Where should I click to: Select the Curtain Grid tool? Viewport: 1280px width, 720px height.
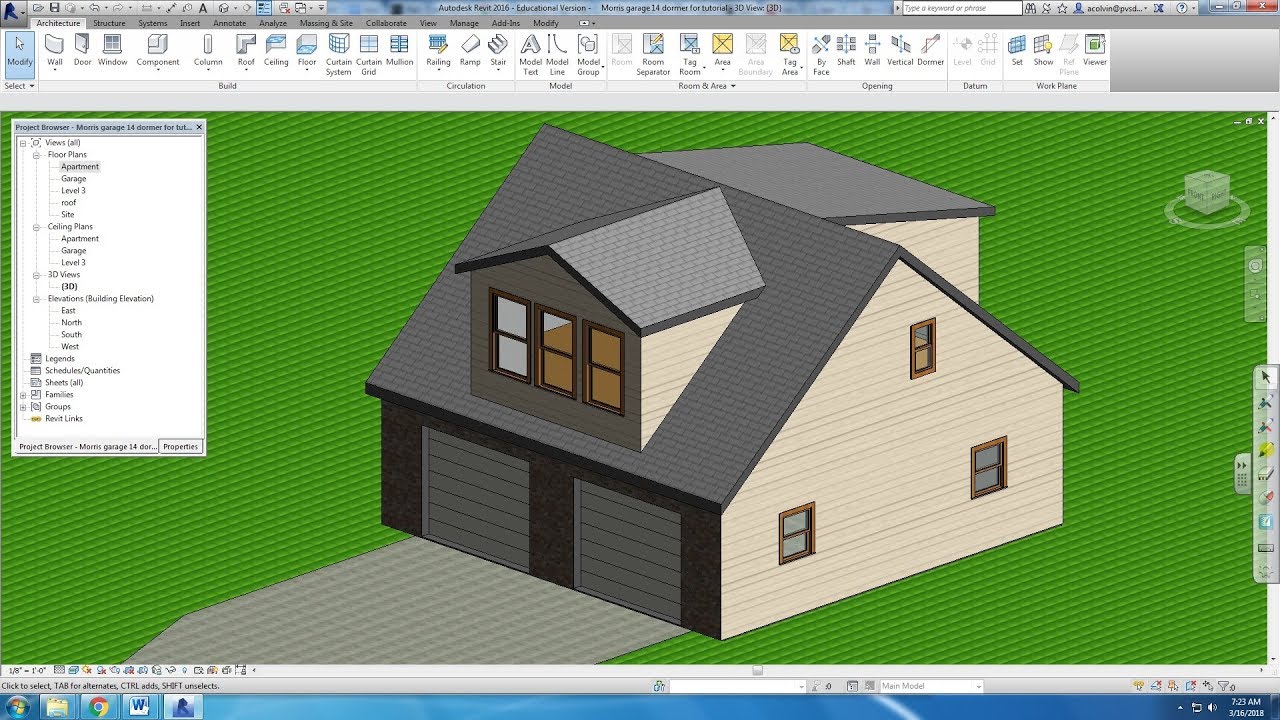(369, 55)
